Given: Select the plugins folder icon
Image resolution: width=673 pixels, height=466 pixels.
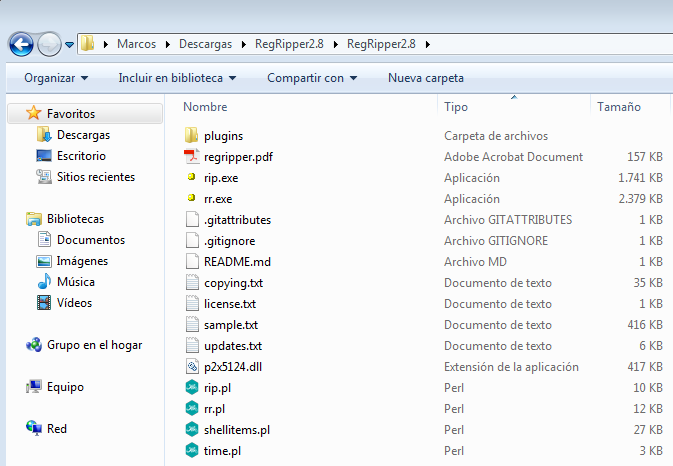Looking at the screenshot, I should click(193, 136).
